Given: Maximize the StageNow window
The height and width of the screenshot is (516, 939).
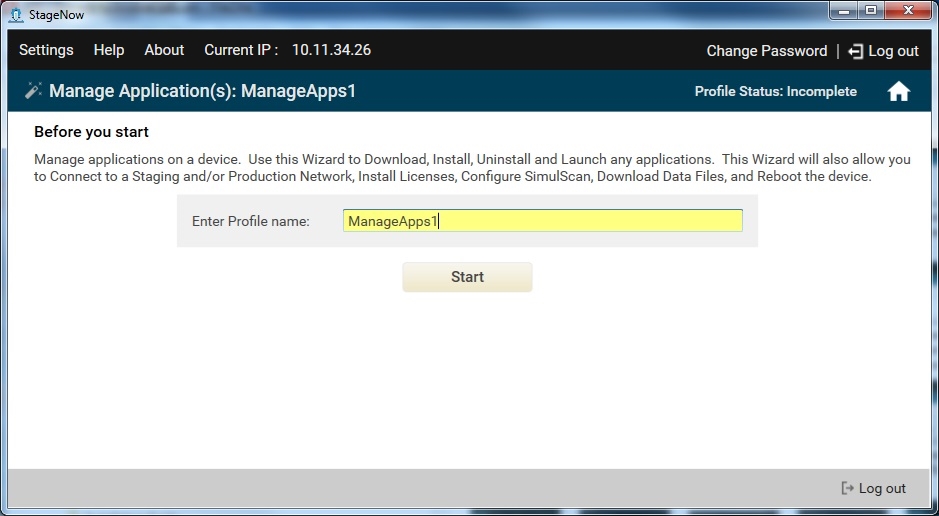Looking at the screenshot, I should 870,12.
